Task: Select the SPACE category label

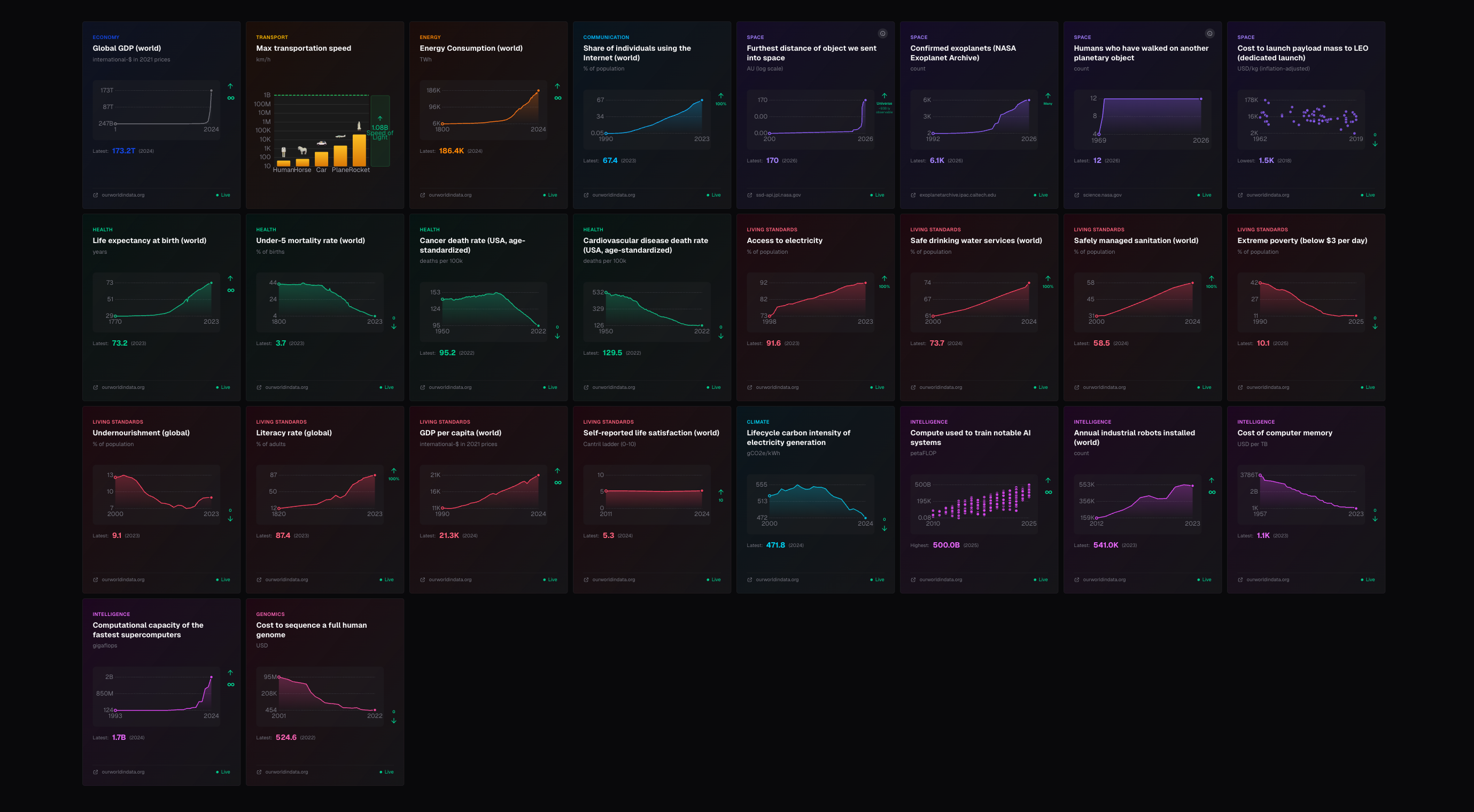Action: (x=755, y=37)
